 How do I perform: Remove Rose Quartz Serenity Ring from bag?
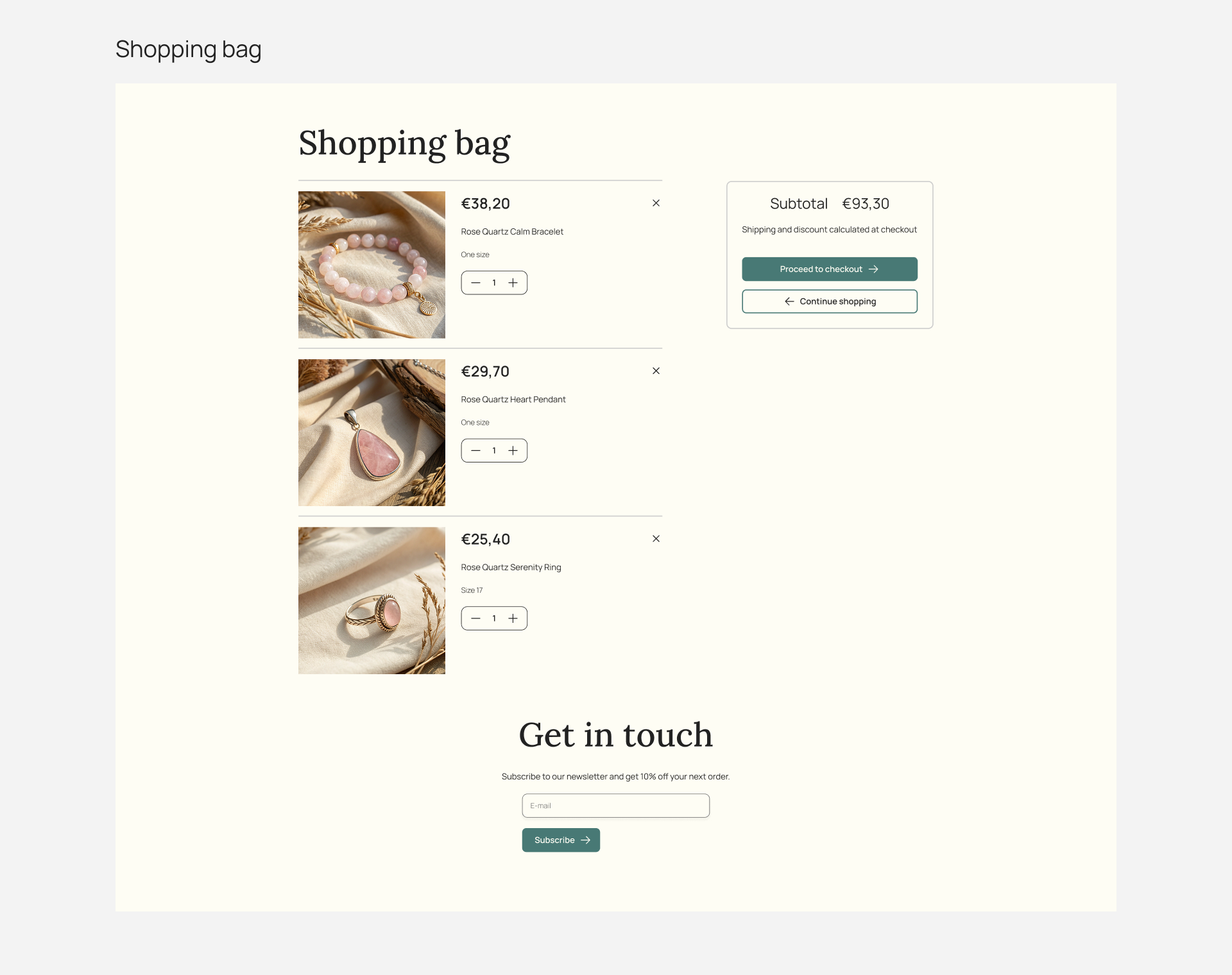point(656,539)
